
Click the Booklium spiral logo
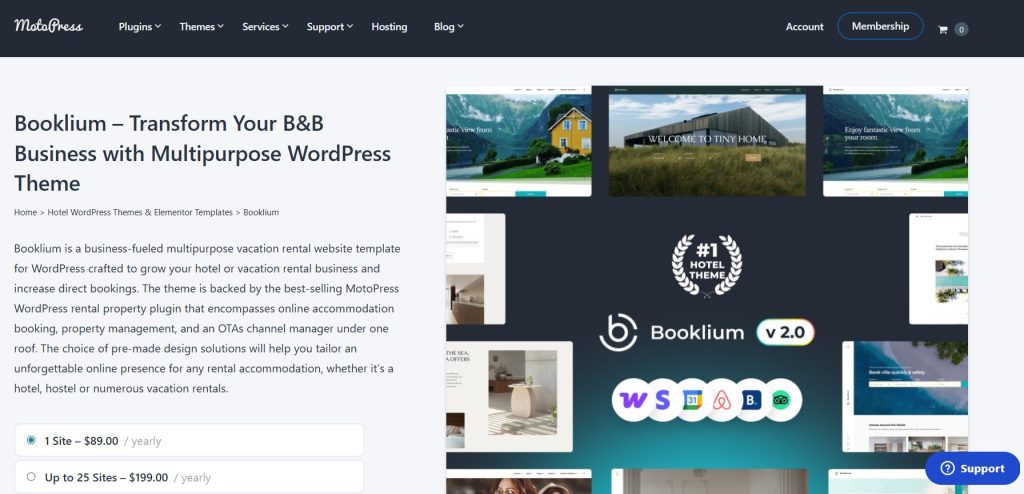pyautogui.click(x=618, y=332)
